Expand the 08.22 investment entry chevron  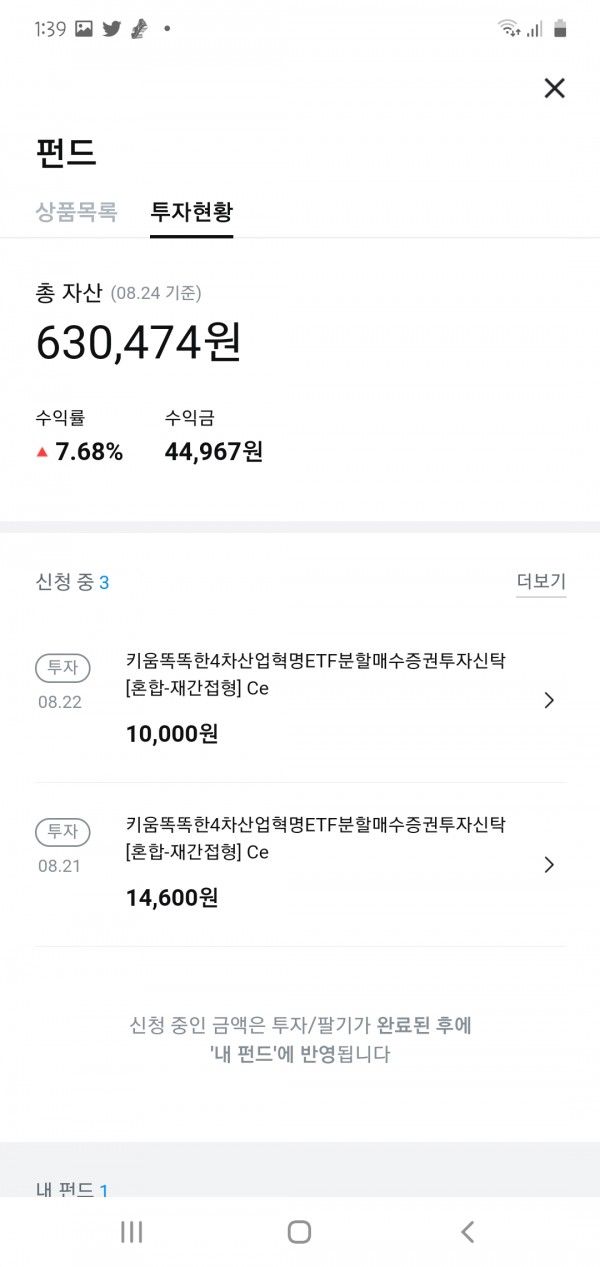[x=548, y=700]
